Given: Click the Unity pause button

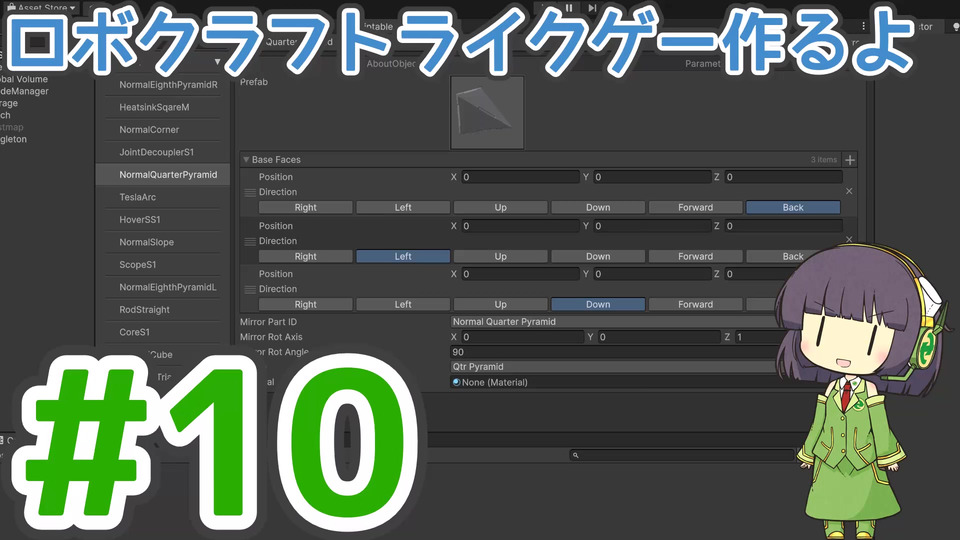Looking at the screenshot, I should point(569,8).
